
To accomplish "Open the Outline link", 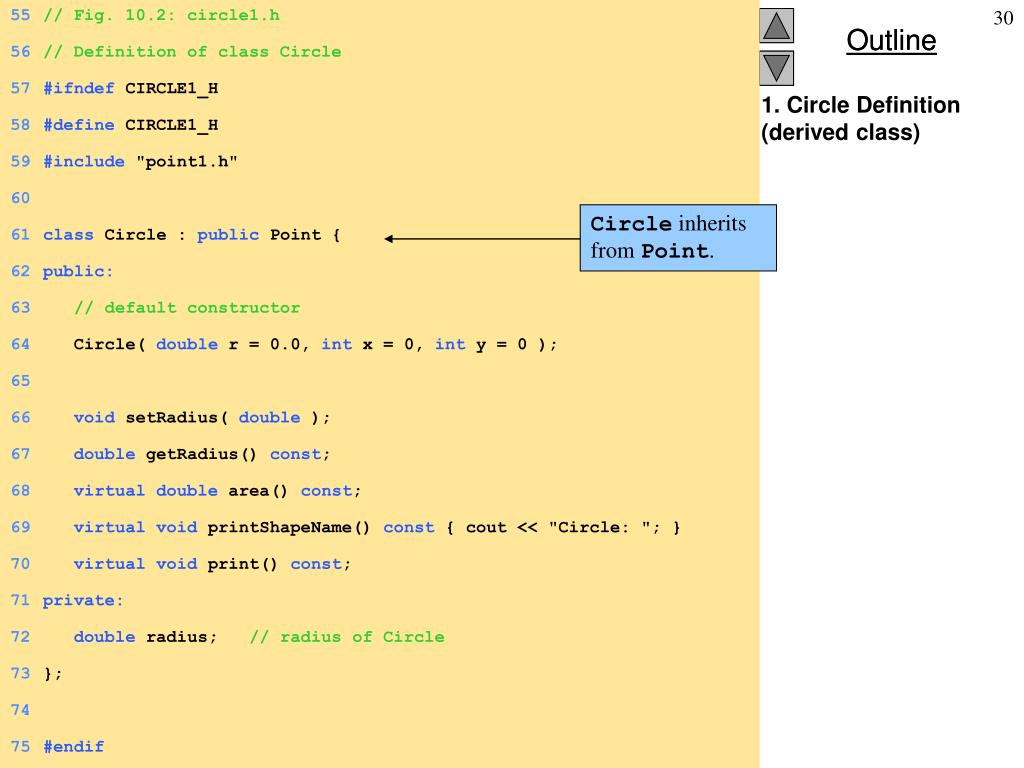I will [891, 40].
